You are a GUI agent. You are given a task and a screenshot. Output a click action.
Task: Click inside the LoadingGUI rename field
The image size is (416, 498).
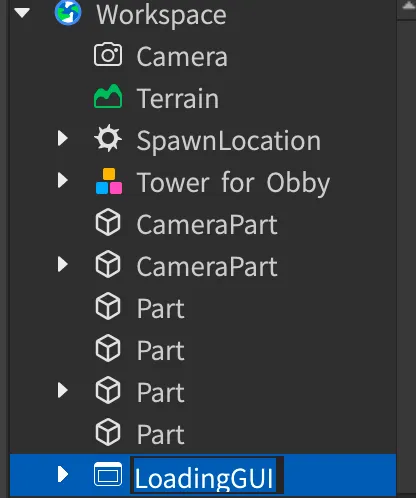pos(207,475)
